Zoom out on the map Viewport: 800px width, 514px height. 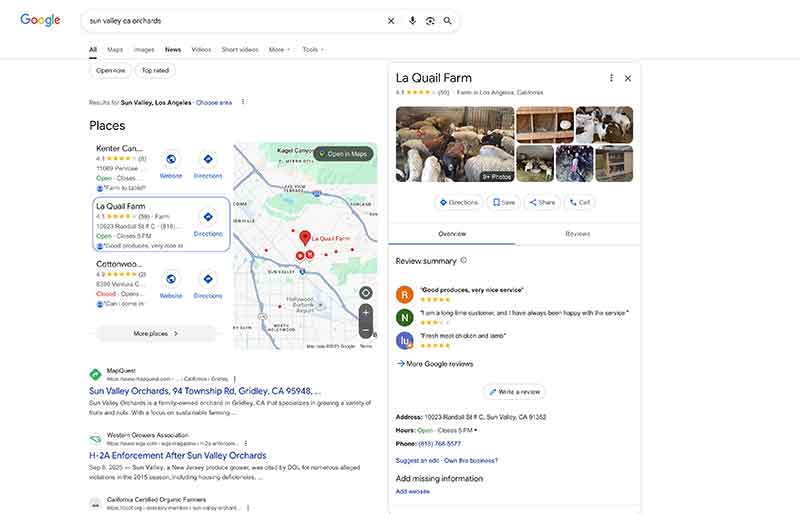coord(366,329)
